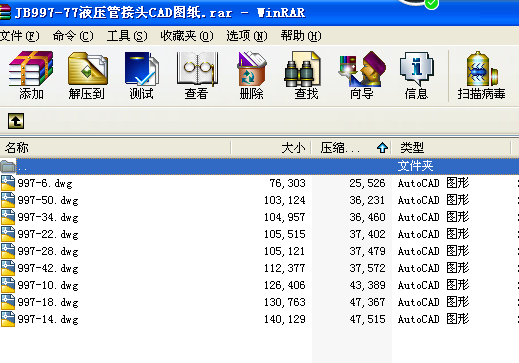Click the packed size 25,526
The height and width of the screenshot is (363, 519).
(367, 183)
